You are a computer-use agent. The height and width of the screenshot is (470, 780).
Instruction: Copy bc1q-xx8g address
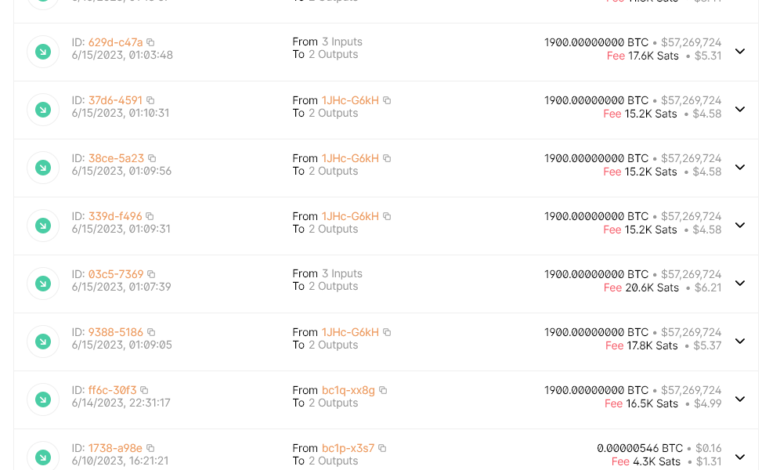(x=383, y=391)
